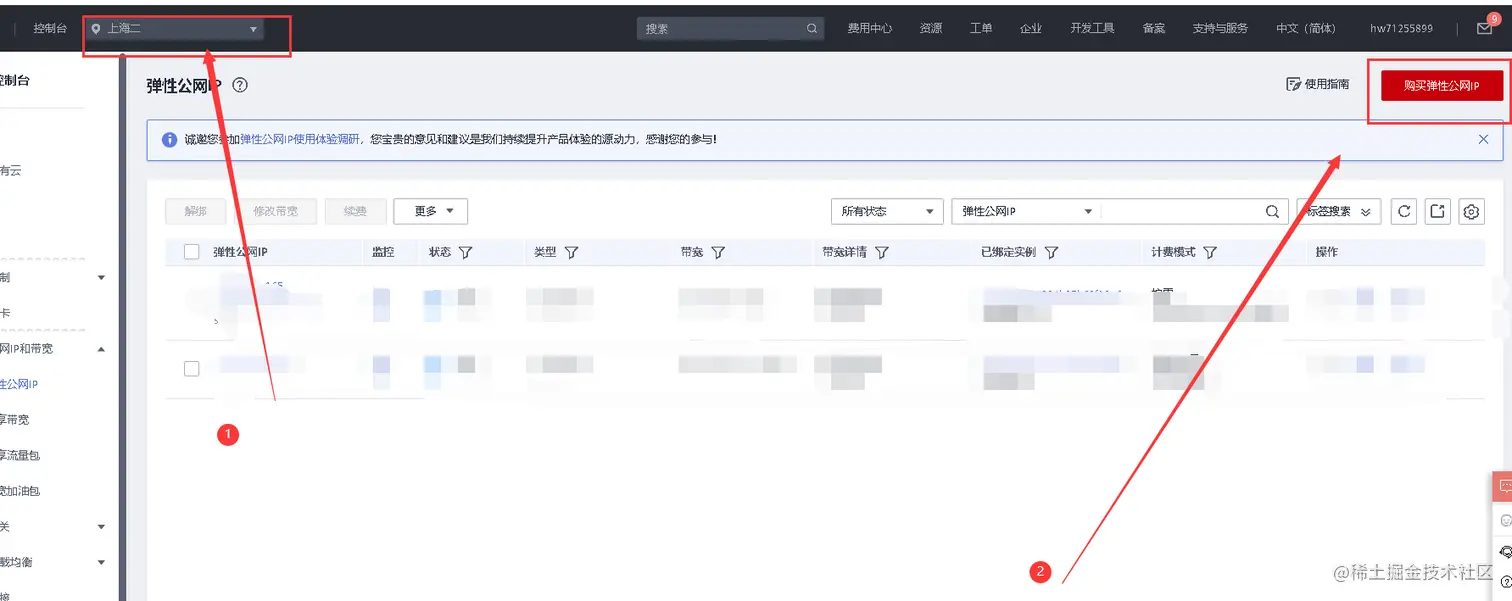Close the survey invitation banner
1512x601 pixels.
click(1483, 140)
